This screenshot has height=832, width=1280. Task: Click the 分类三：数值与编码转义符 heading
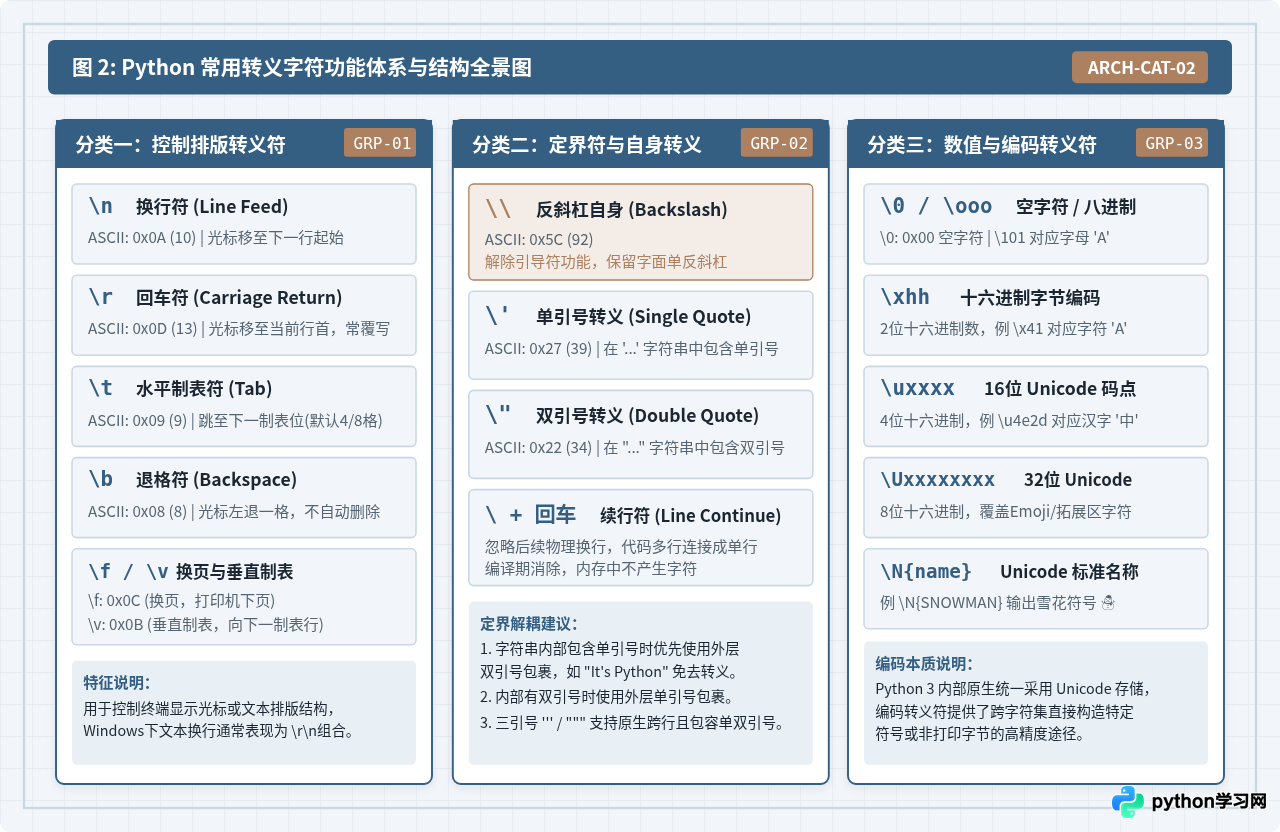tap(982, 145)
